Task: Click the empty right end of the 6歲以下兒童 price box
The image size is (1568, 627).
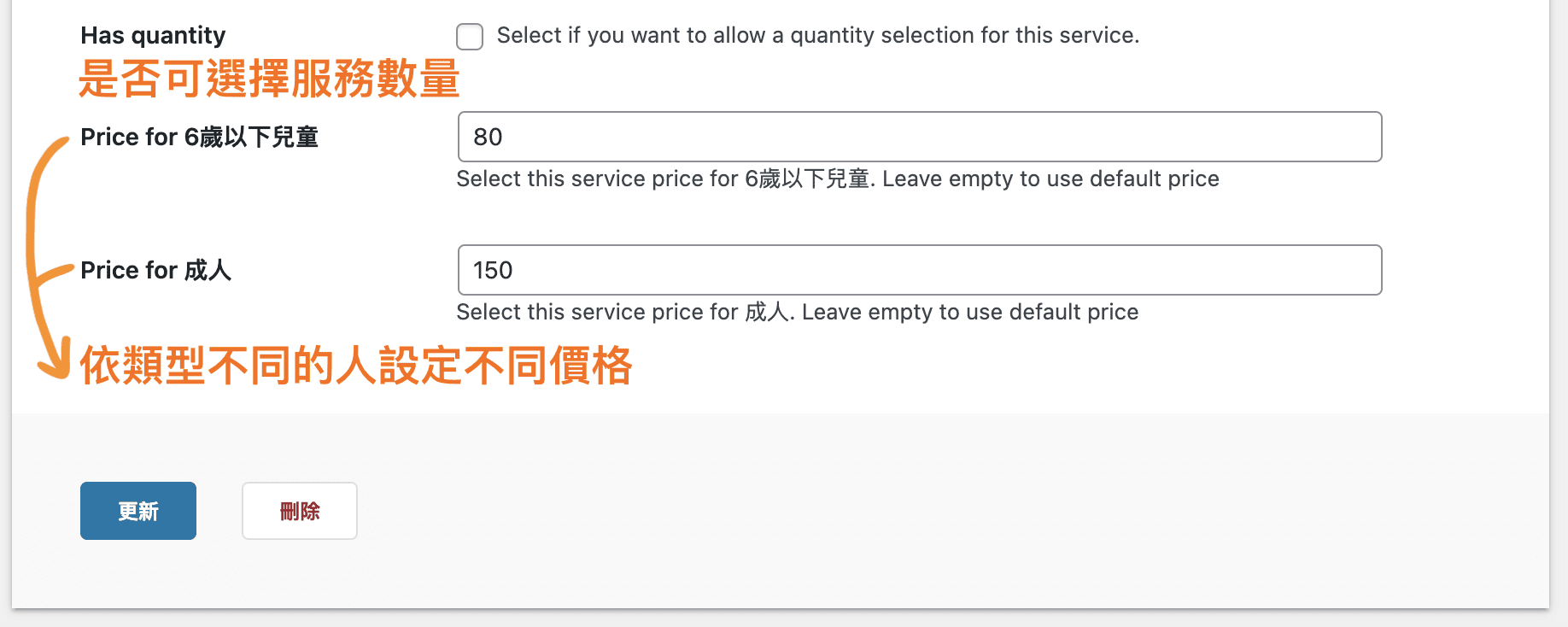Action: coord(1281,137)
